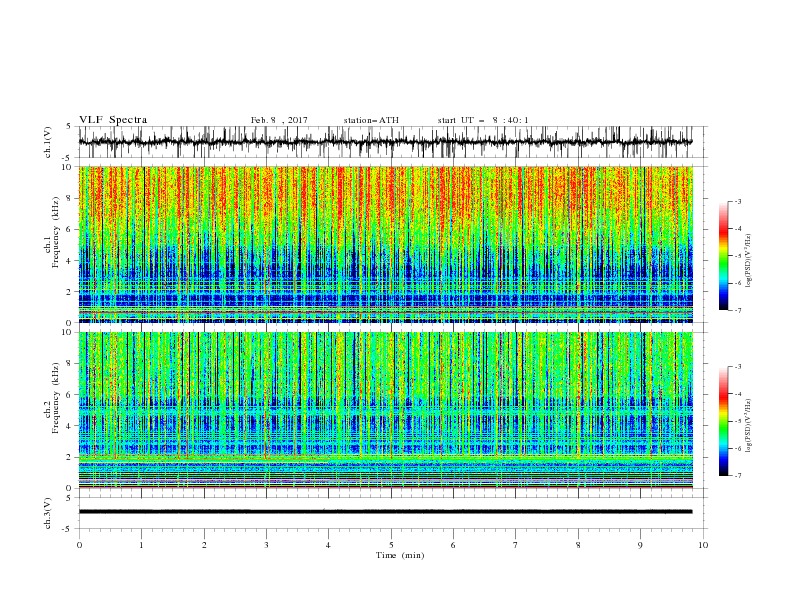The width and height of the screenshot is (792, 612).
Task: Click the "-3" tick on ch.1 colorbar
Action: pos(738,201)
